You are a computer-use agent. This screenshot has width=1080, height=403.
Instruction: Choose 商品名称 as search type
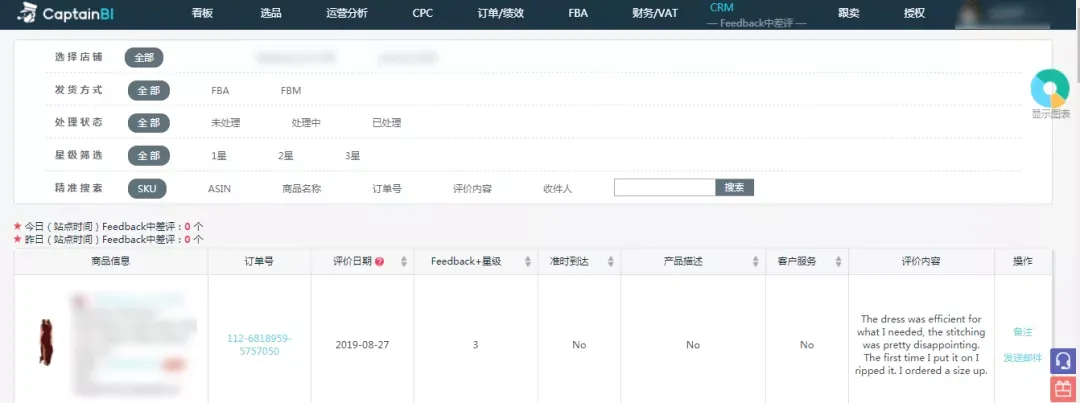pyautogui.click(x=302, y=188)
